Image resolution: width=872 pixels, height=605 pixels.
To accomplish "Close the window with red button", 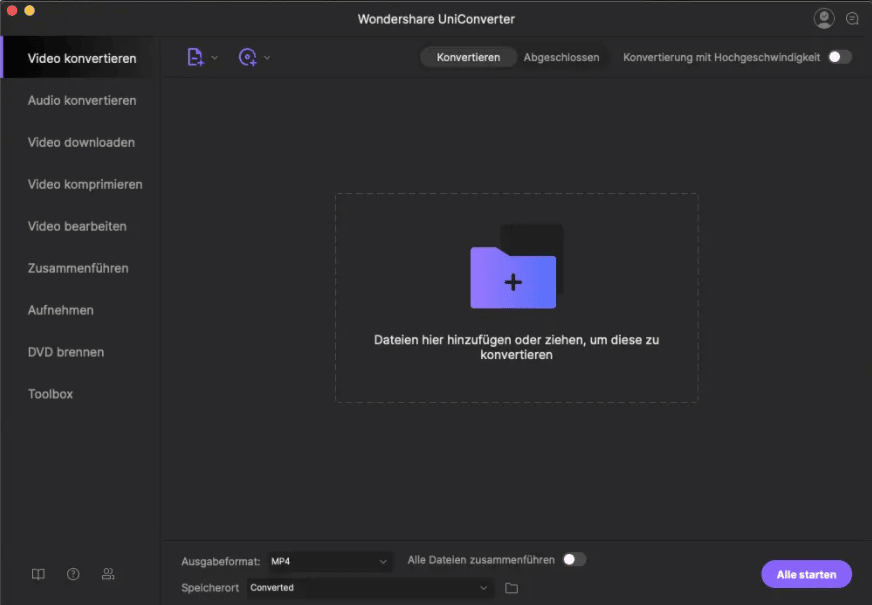I will [12, 10].
